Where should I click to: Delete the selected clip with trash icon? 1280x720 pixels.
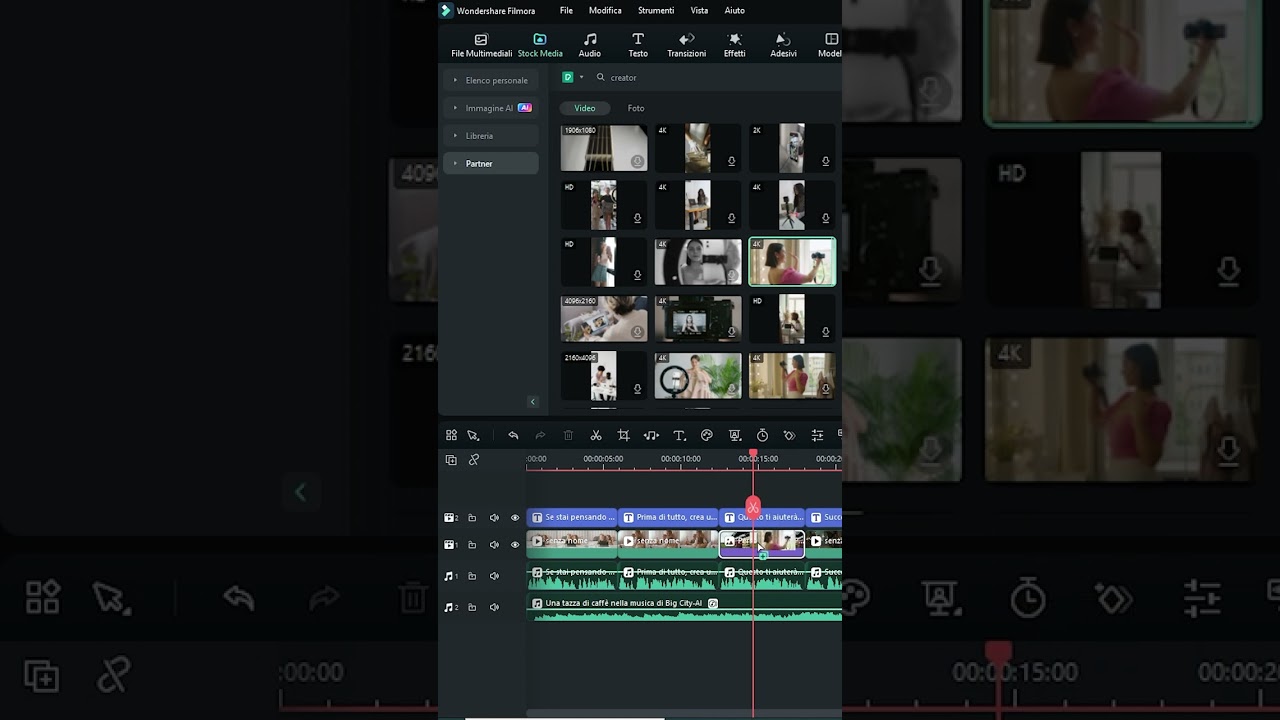(x=568, y=435)
